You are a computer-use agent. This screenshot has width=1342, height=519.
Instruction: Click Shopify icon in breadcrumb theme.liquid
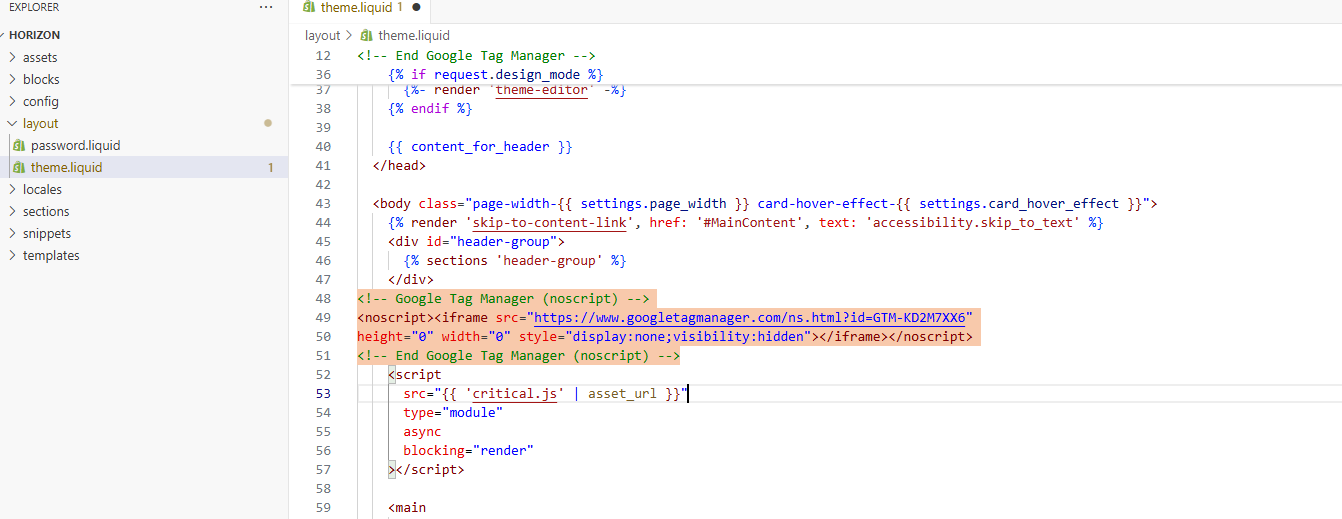366,35
